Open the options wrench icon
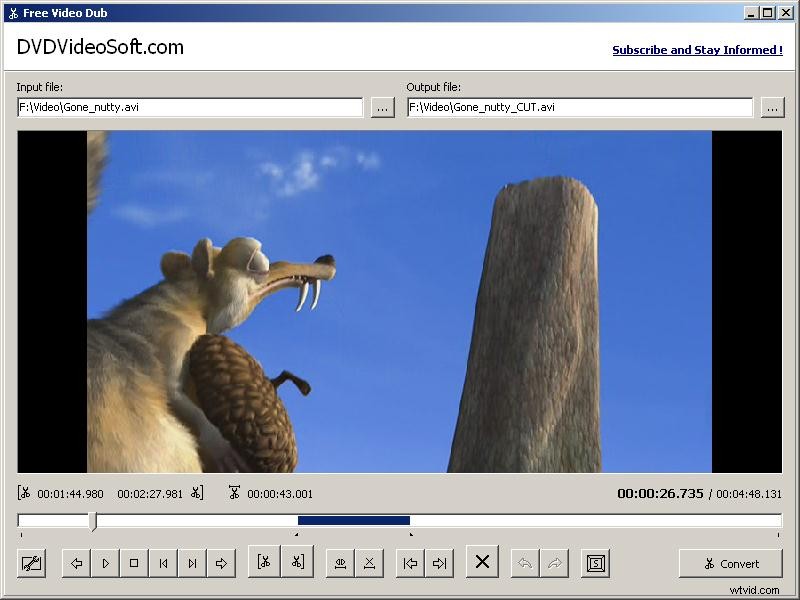 (x=31, y=563)
